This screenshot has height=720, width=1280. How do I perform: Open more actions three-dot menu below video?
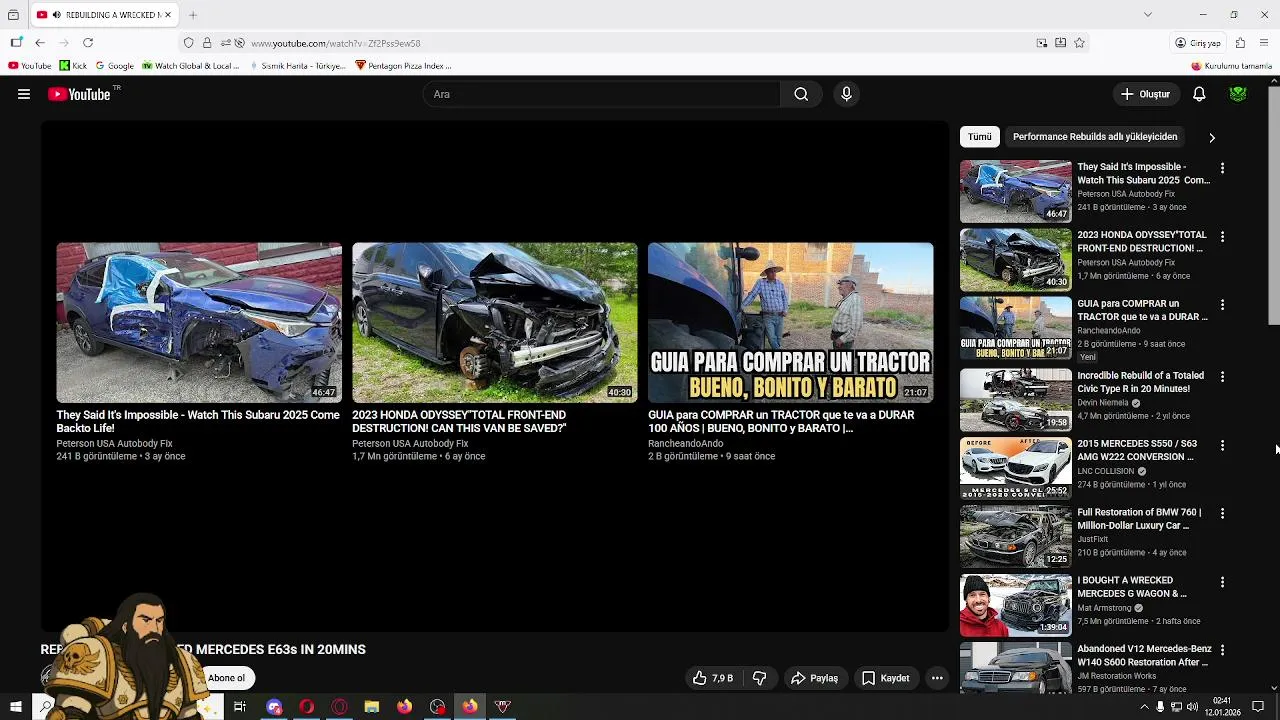[x=937, y=678]
